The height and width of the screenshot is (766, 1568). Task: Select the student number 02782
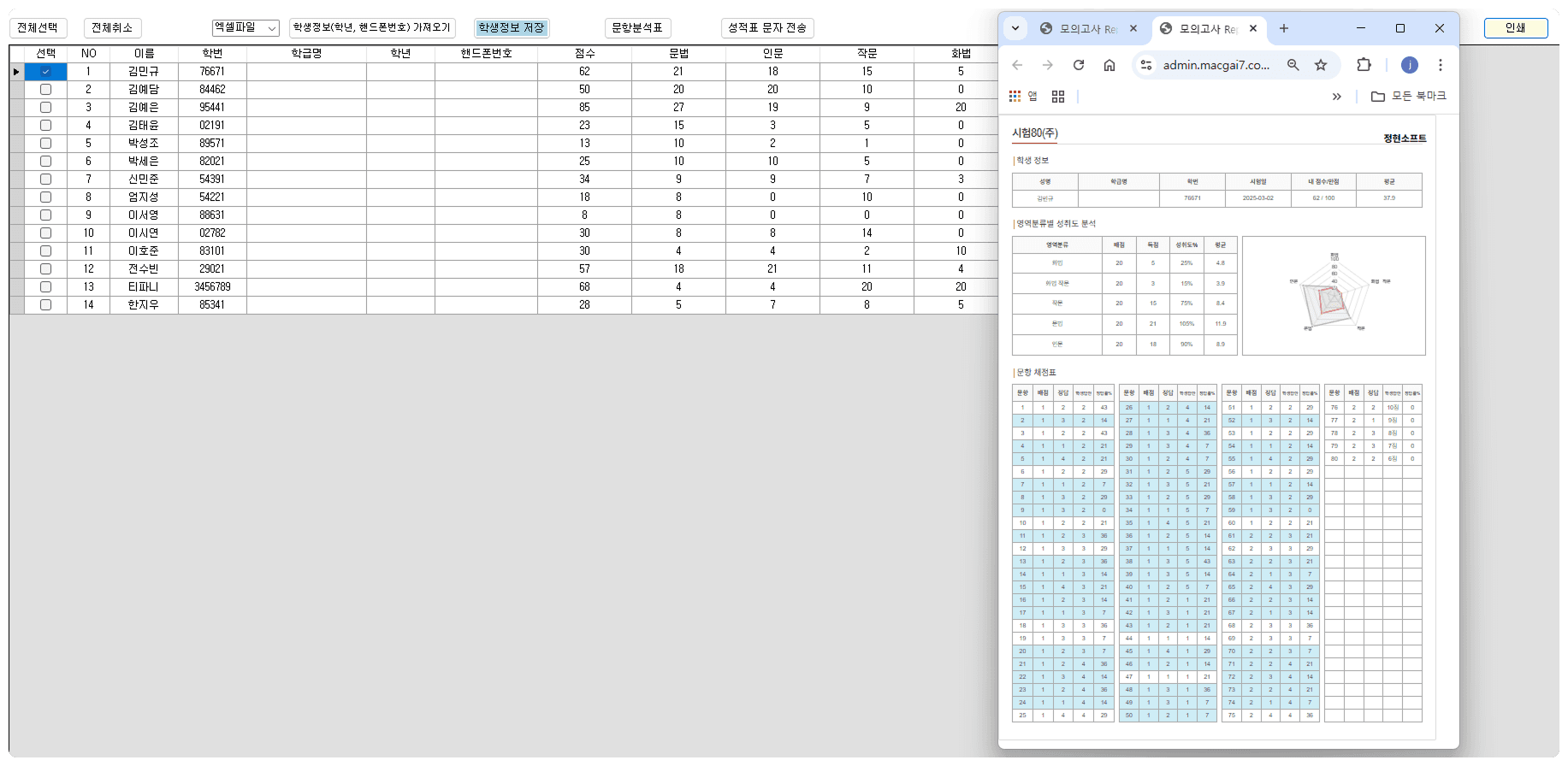[x=212, y=233]
